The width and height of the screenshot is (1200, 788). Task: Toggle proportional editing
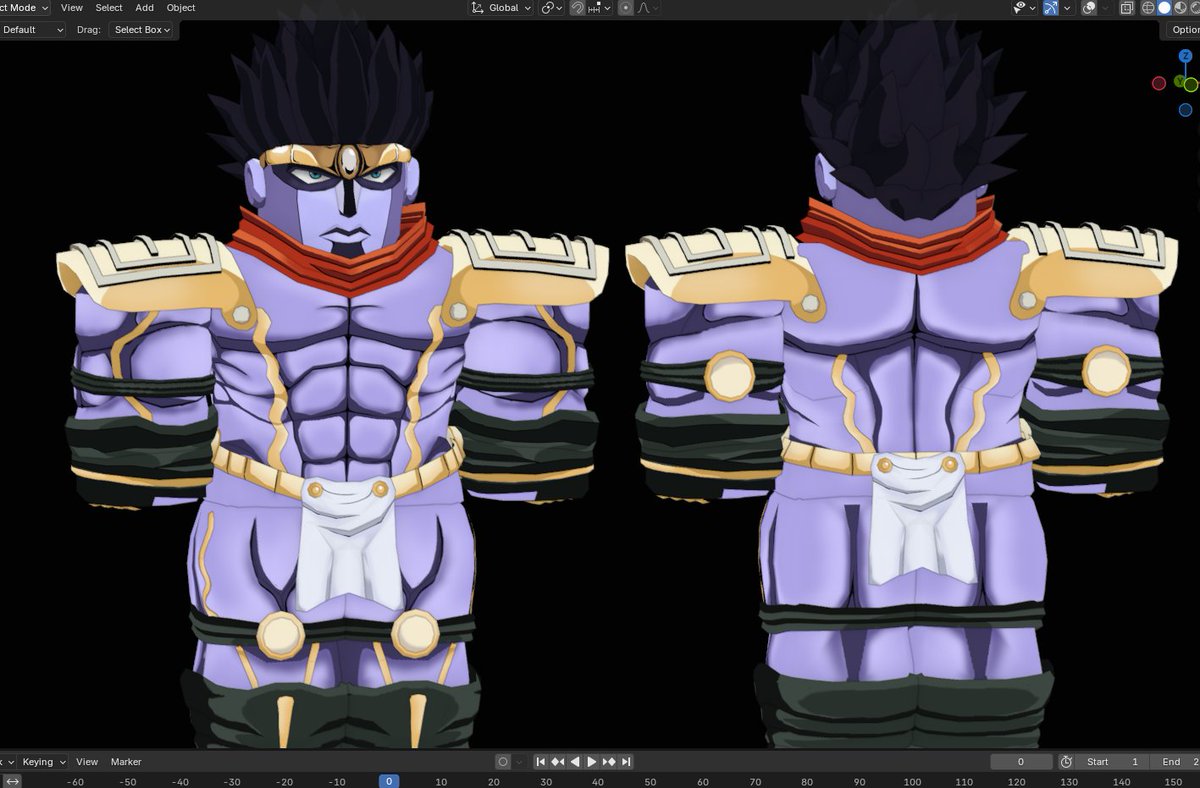click(625, 8)
